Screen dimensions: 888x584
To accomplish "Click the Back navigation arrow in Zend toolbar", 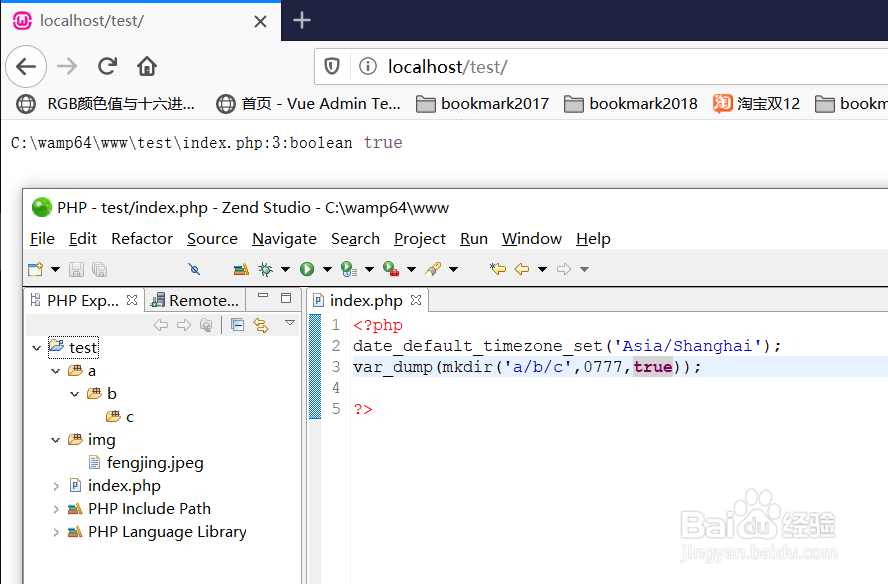I will click(x=522, y=269).
